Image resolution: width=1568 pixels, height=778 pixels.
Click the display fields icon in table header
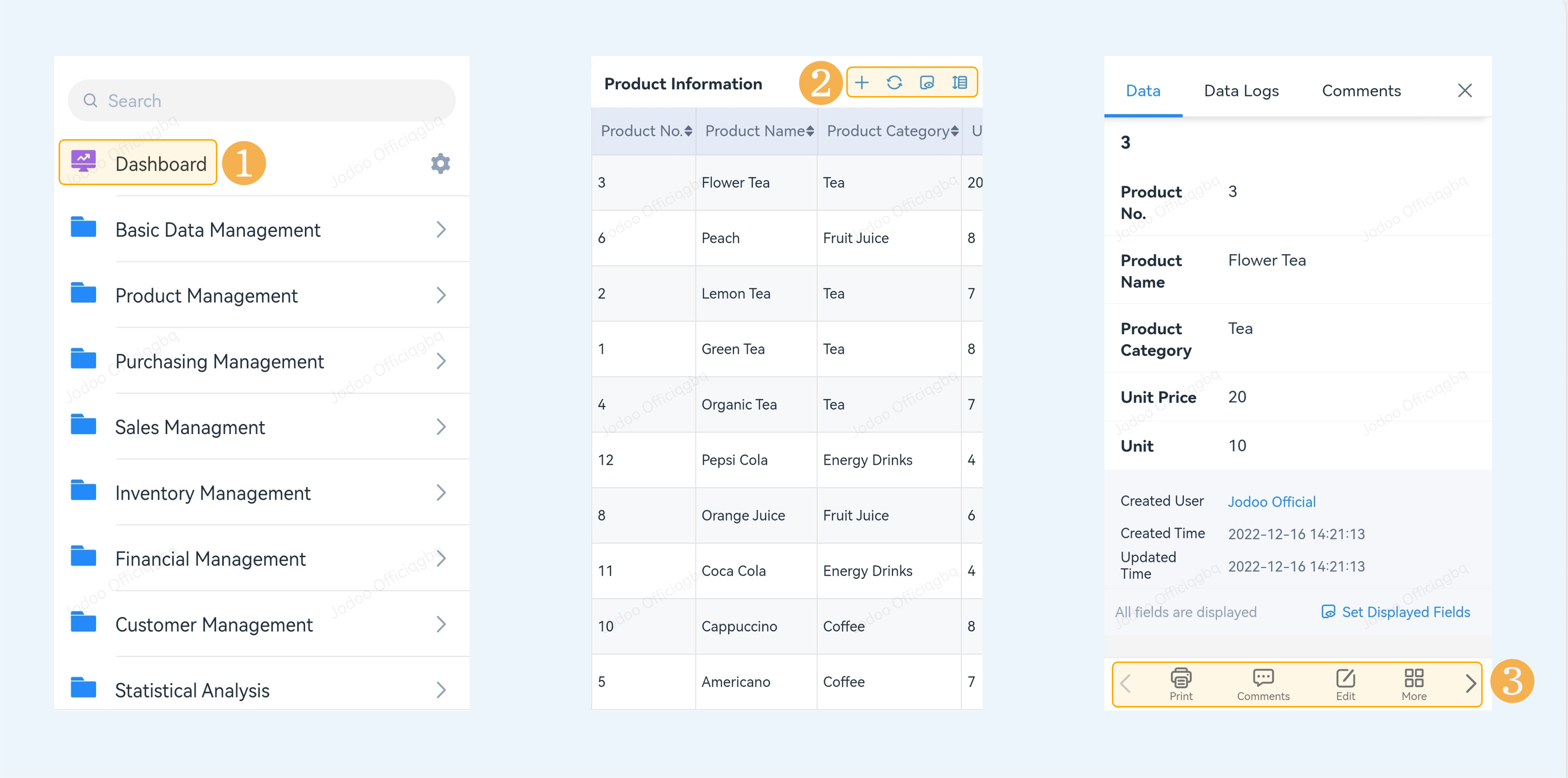pos(926,83)
